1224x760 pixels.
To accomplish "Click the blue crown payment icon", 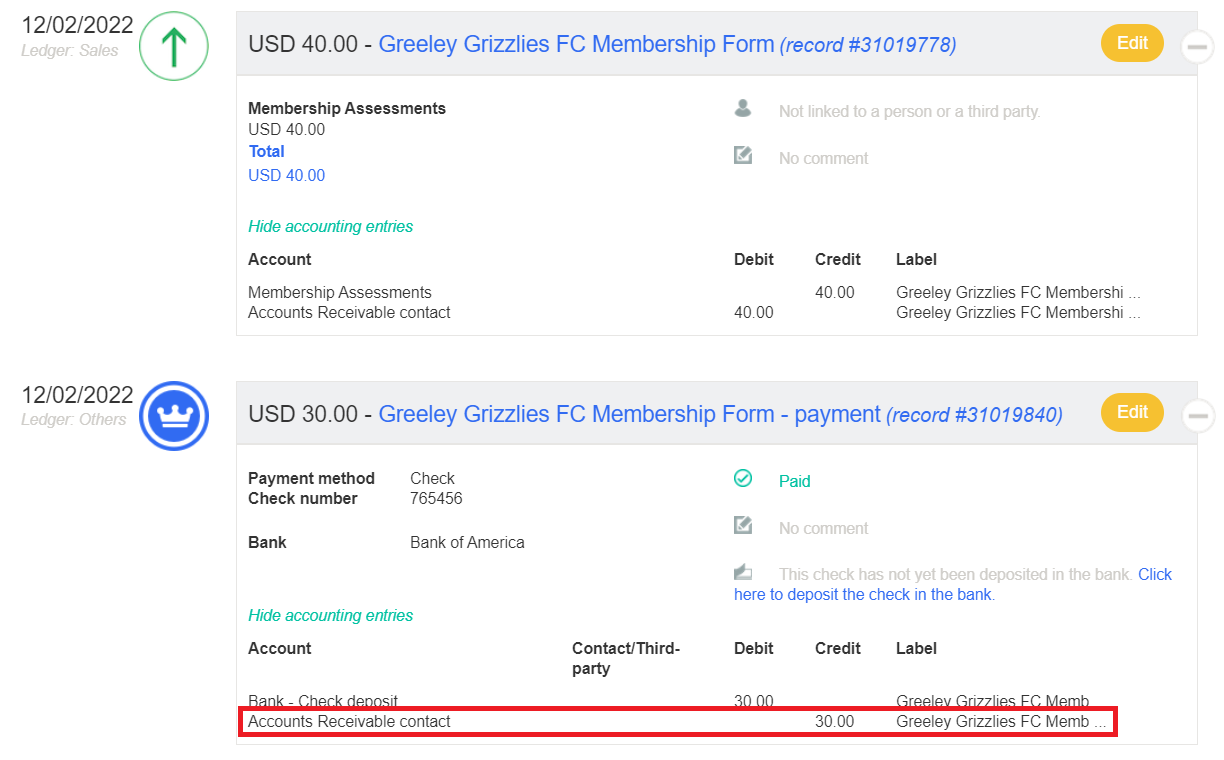I will click(173, 416).
